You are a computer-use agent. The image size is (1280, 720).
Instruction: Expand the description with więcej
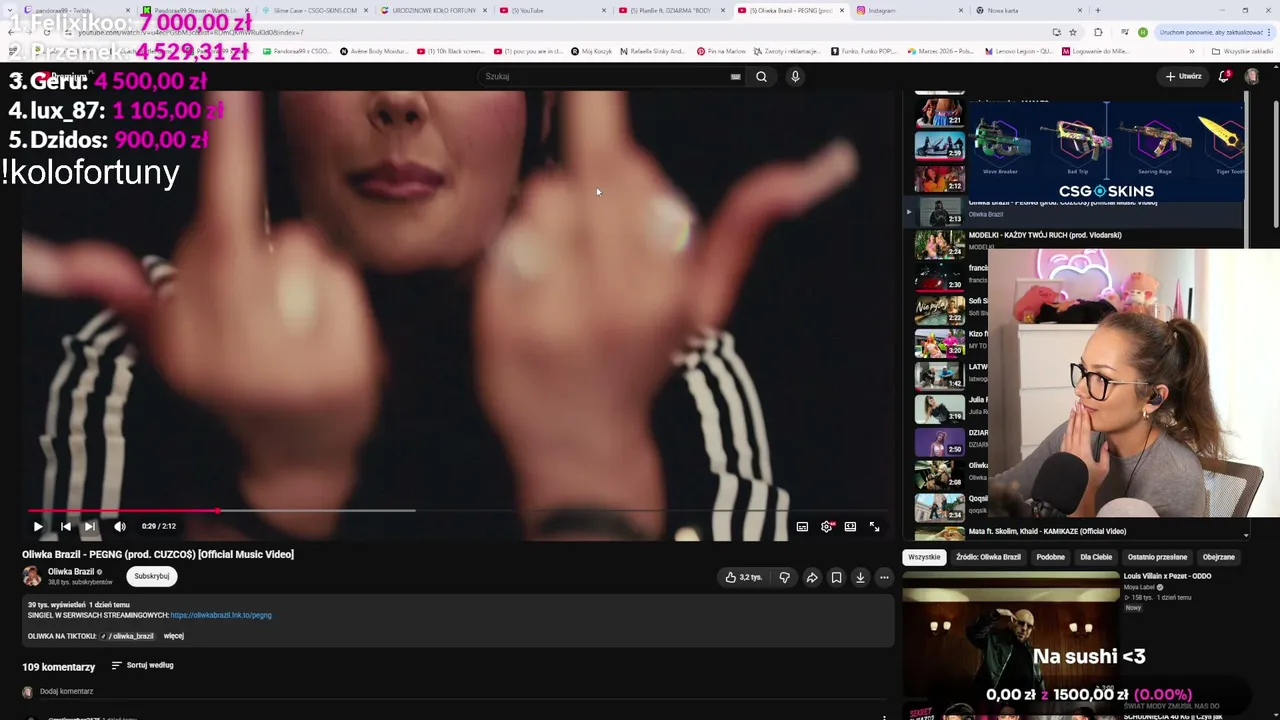pos(173,636)
